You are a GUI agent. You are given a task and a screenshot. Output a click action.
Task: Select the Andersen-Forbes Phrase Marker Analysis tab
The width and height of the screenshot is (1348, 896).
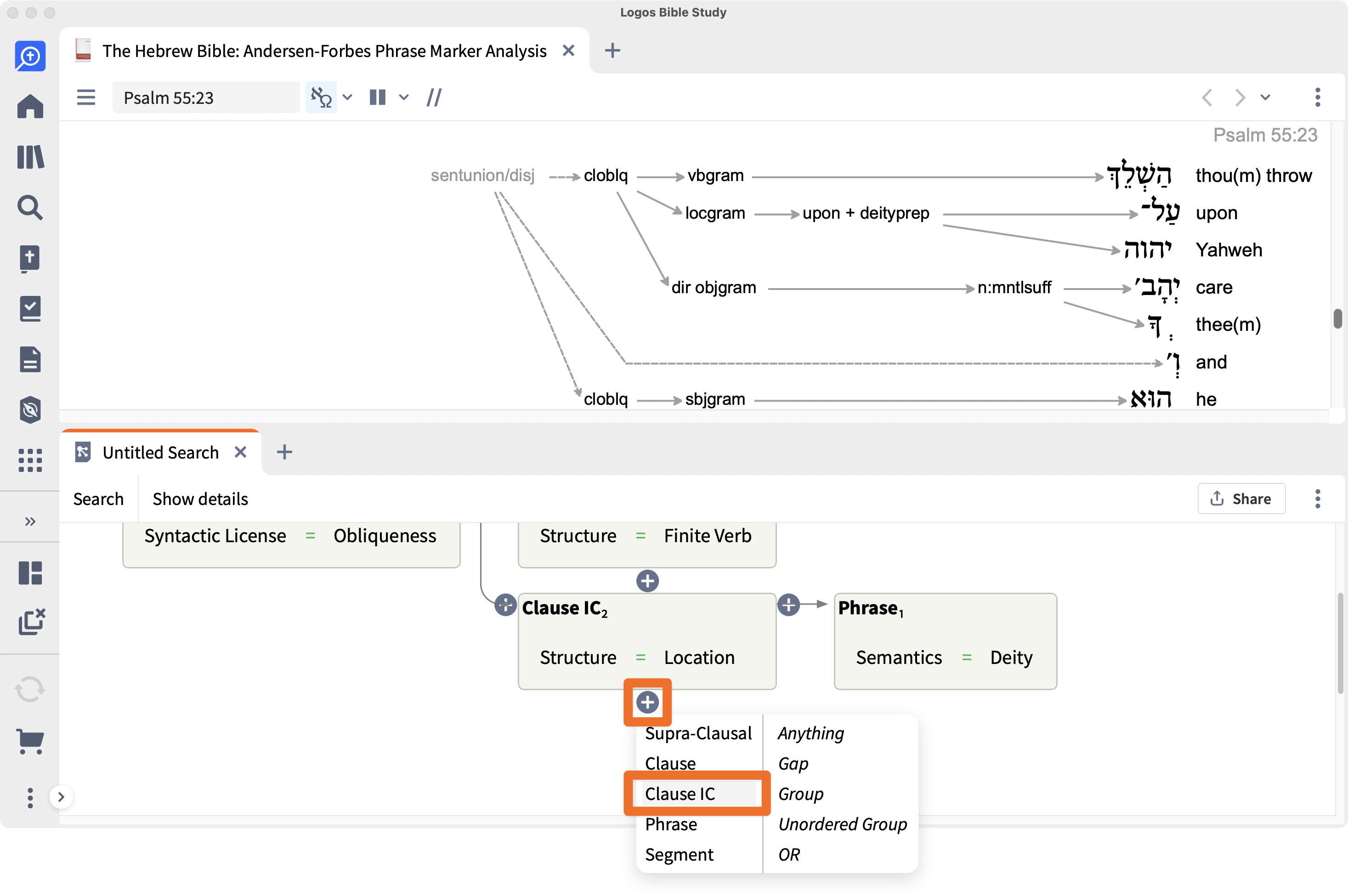pos(324,51)
